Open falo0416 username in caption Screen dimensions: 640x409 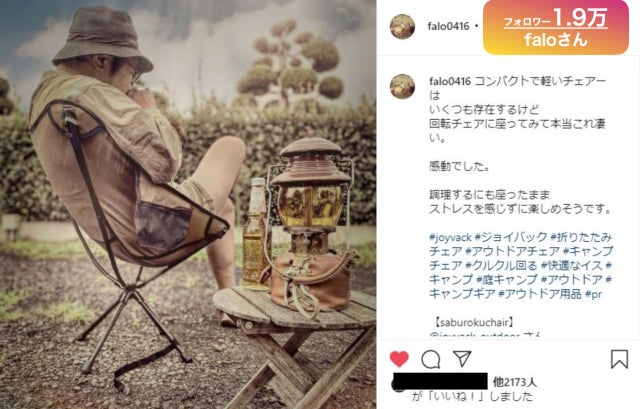(x=450, y=81)
